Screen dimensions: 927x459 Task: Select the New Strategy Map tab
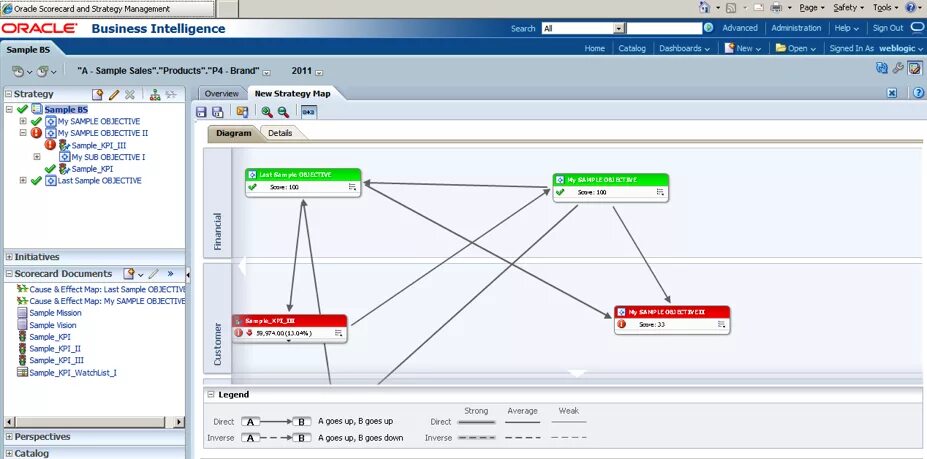pyautogui.click(x=293, y=93)
